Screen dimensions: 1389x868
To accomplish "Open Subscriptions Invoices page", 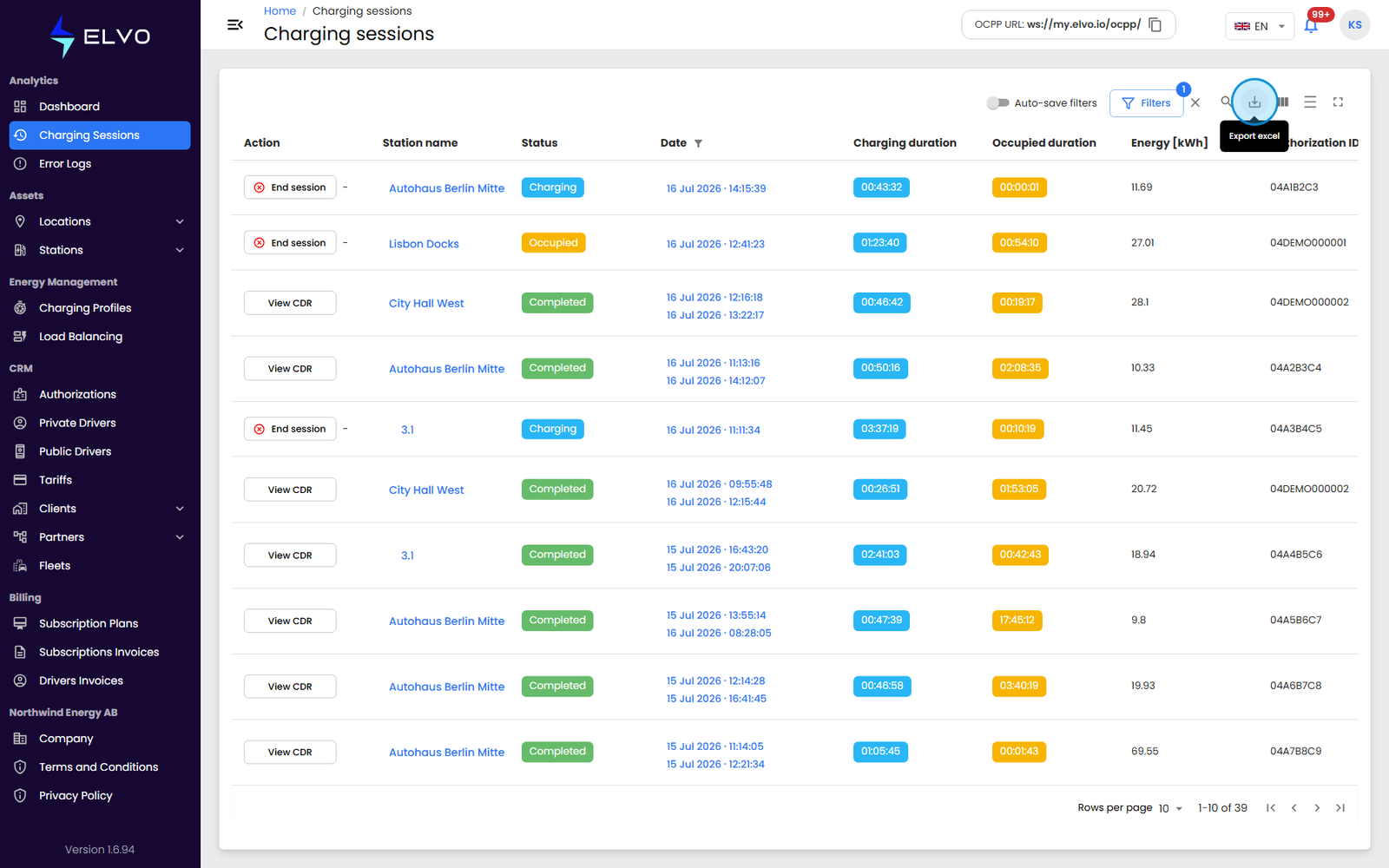I will 100,652.
